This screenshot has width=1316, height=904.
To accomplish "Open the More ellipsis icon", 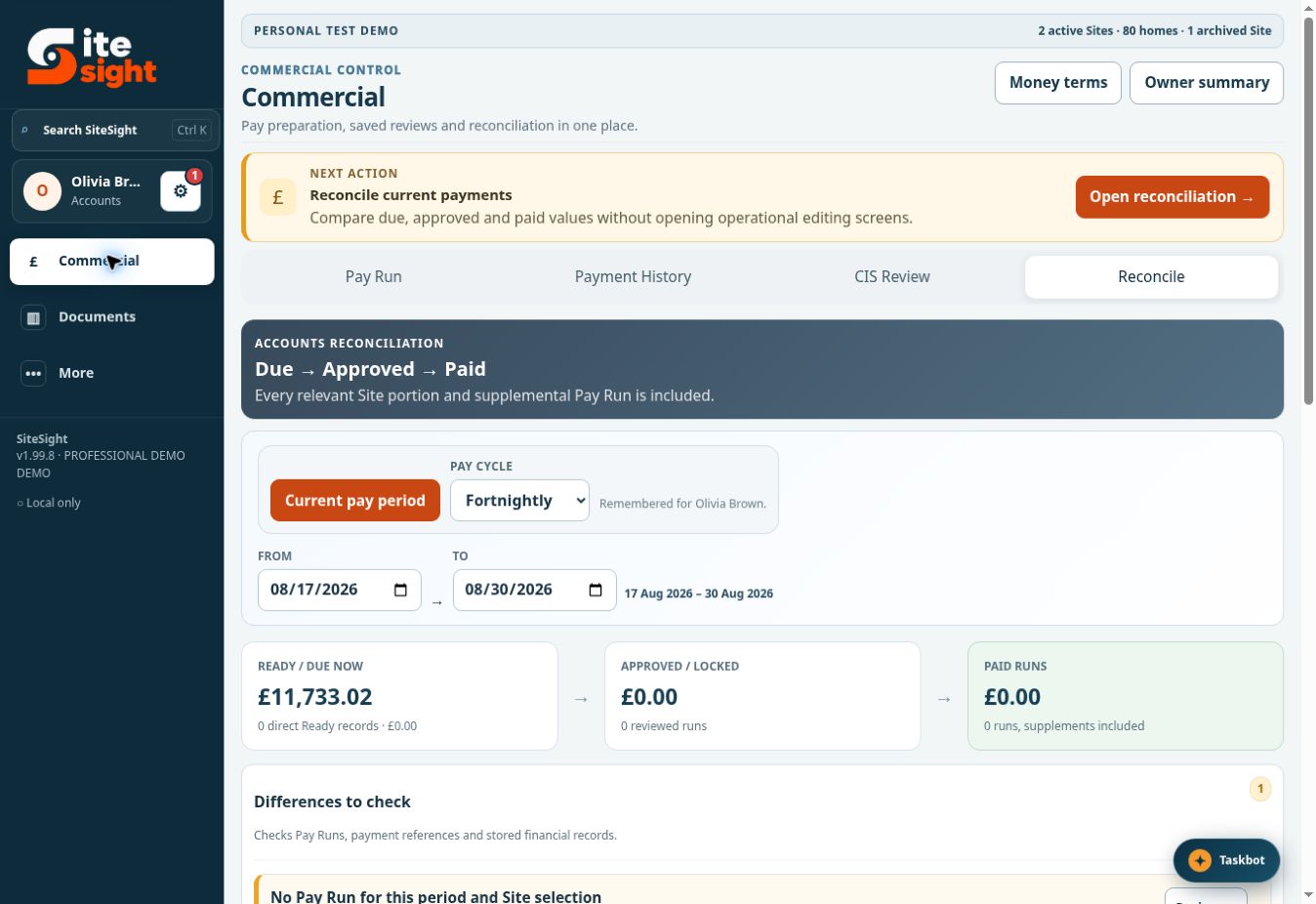I will point(33,373).
